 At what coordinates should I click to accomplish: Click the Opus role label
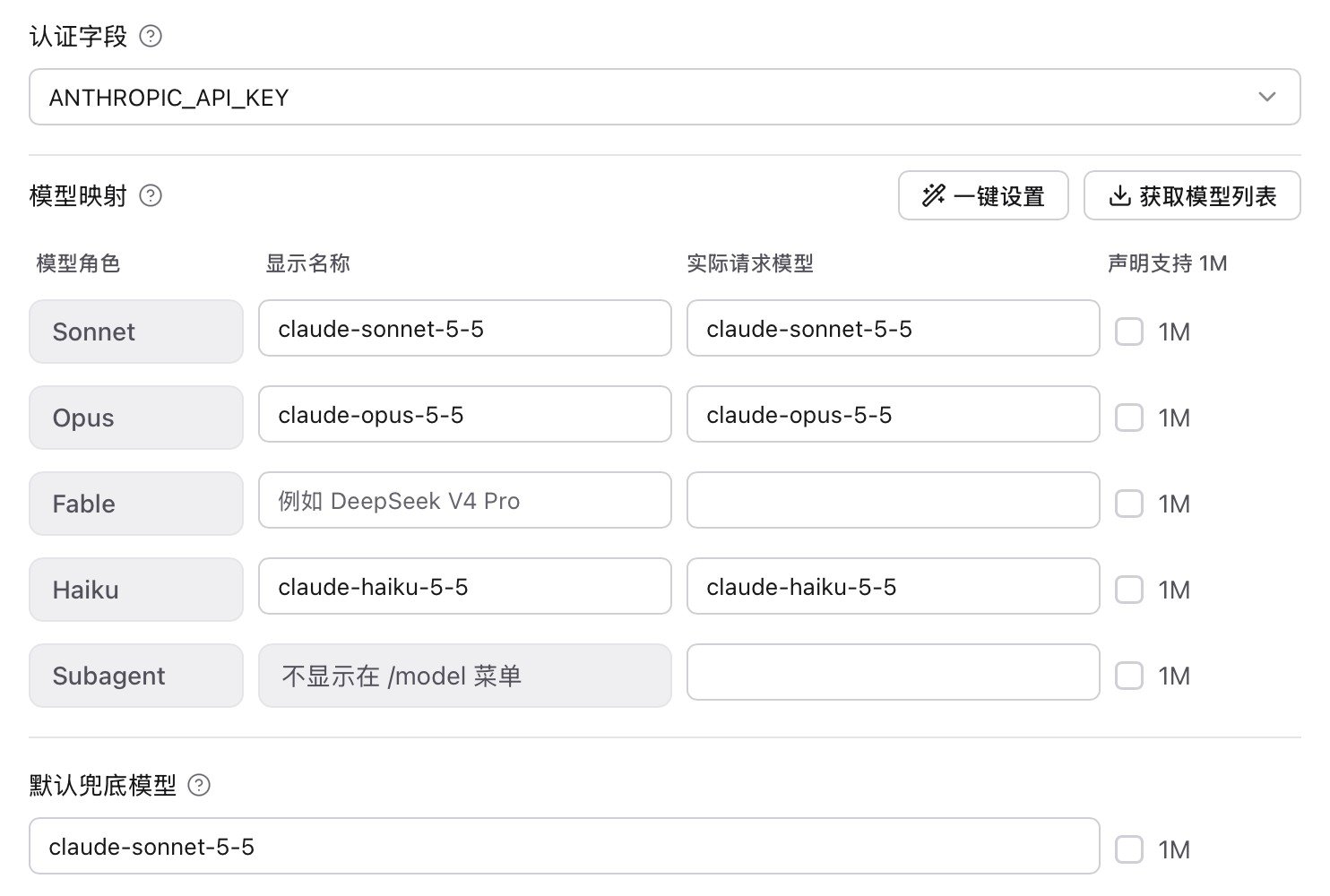pyautogui.click(x=136, y=418)
